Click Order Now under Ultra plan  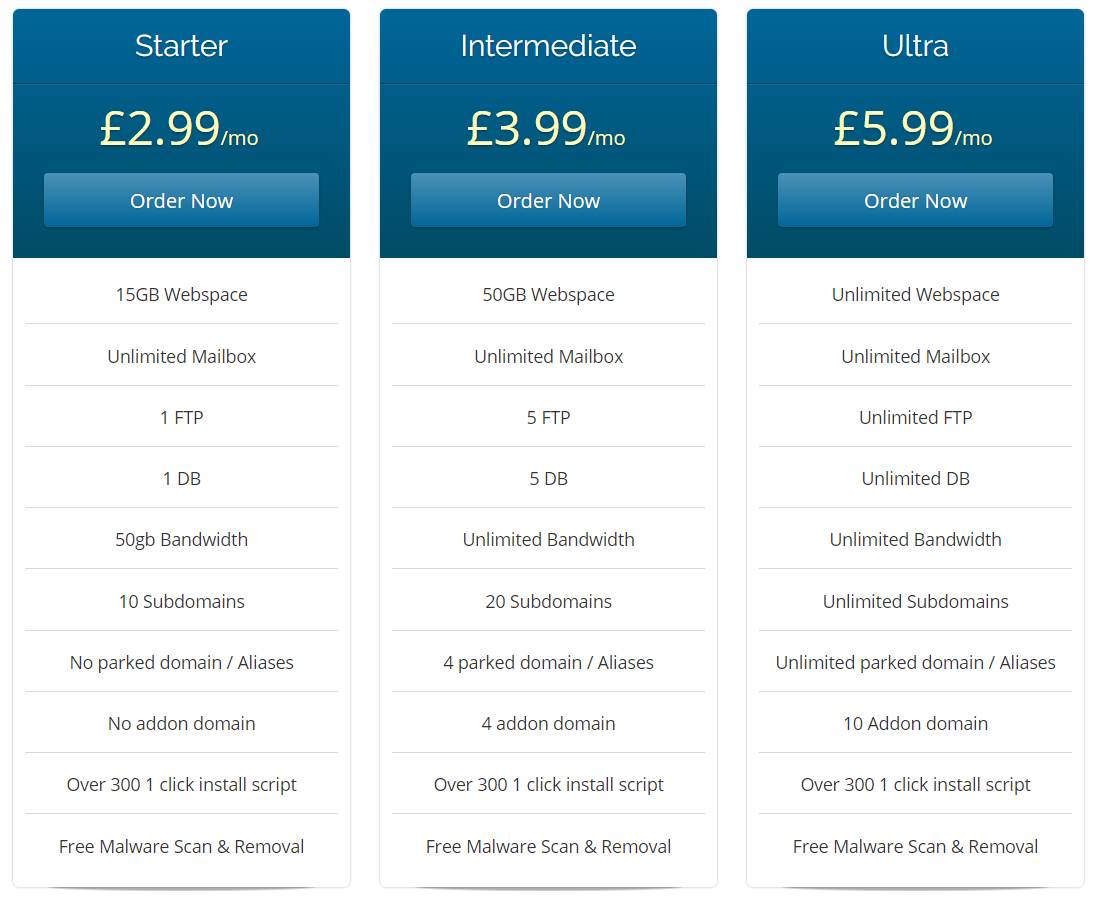[916, 200]
